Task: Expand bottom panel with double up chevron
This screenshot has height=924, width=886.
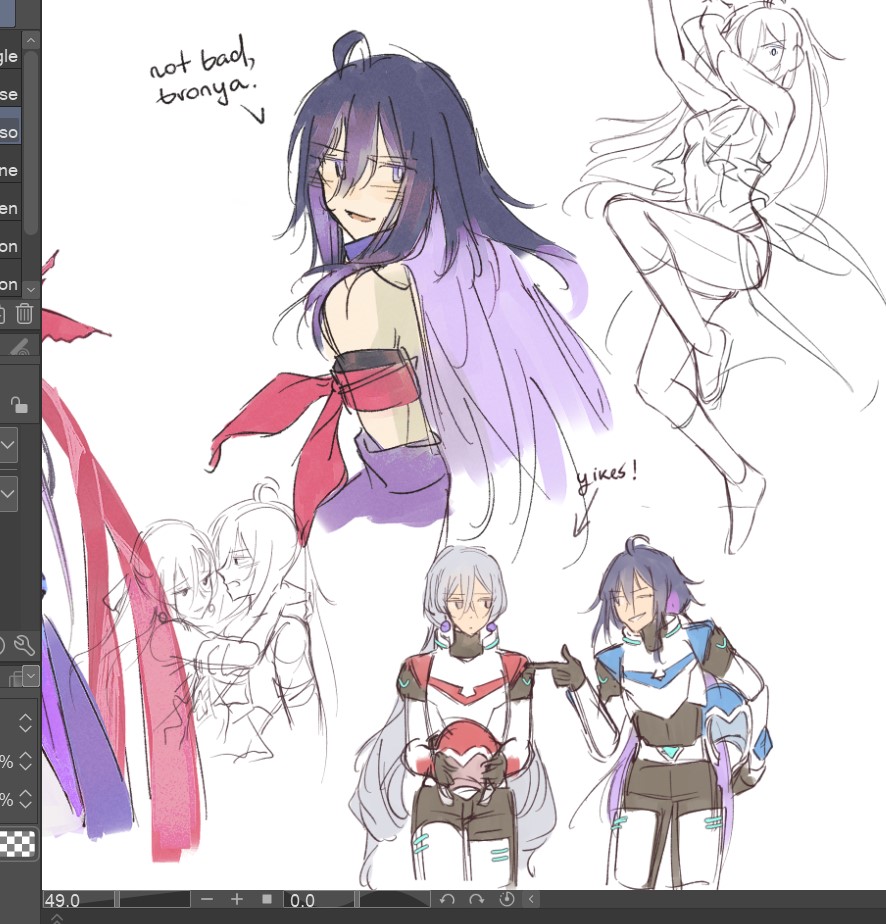Action: coord(56,918)
